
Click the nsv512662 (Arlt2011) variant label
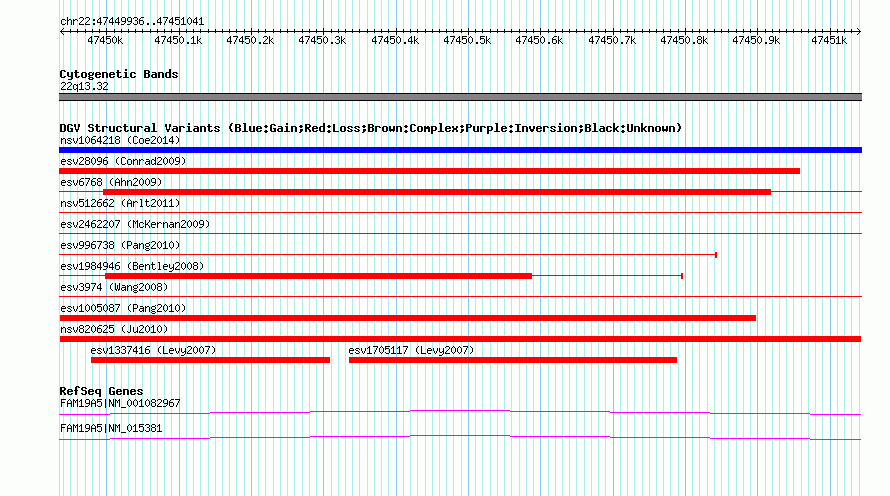point(120,203)
